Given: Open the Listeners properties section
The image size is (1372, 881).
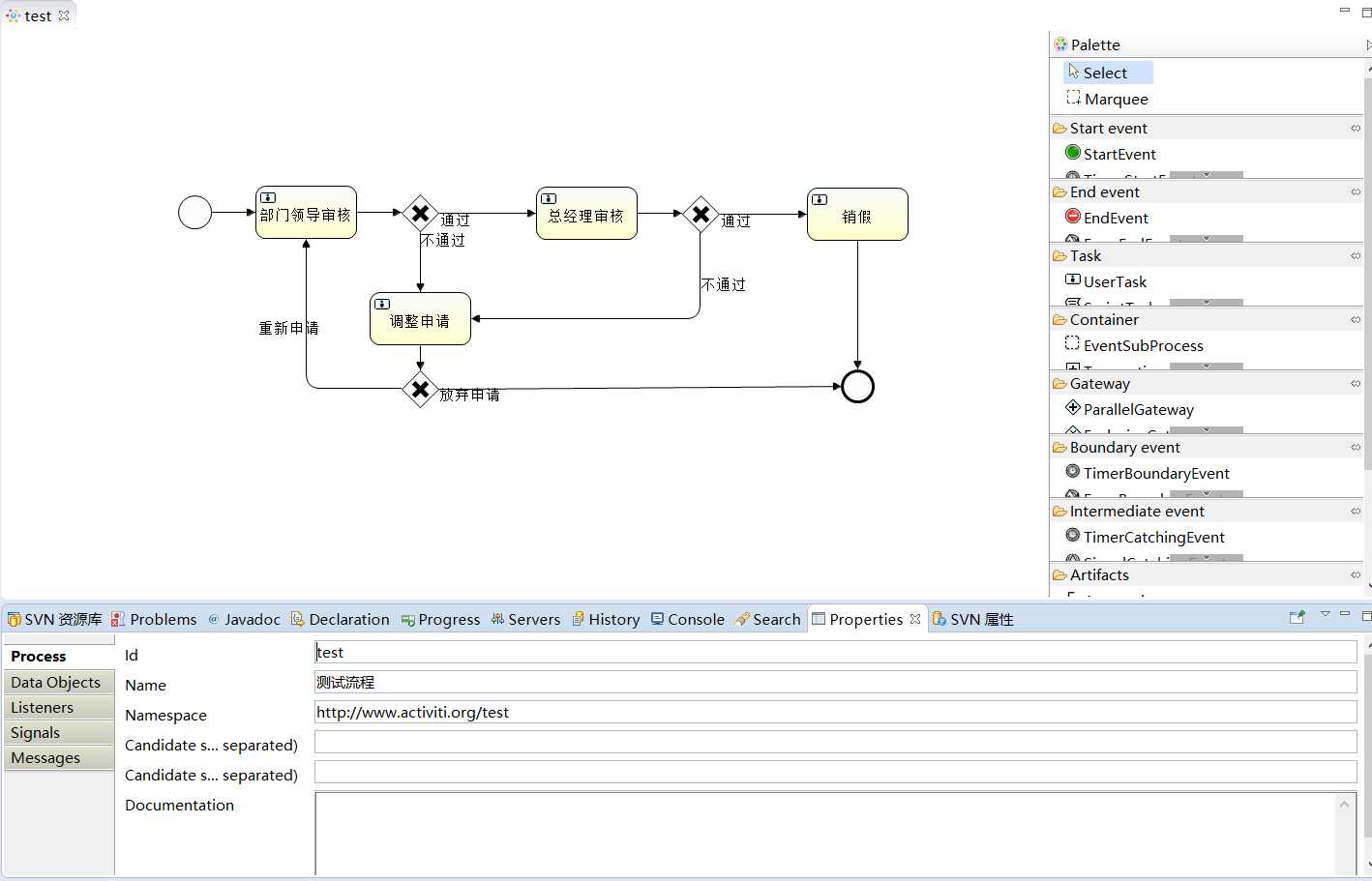Looking at the screenshot, I should (59, 707).
